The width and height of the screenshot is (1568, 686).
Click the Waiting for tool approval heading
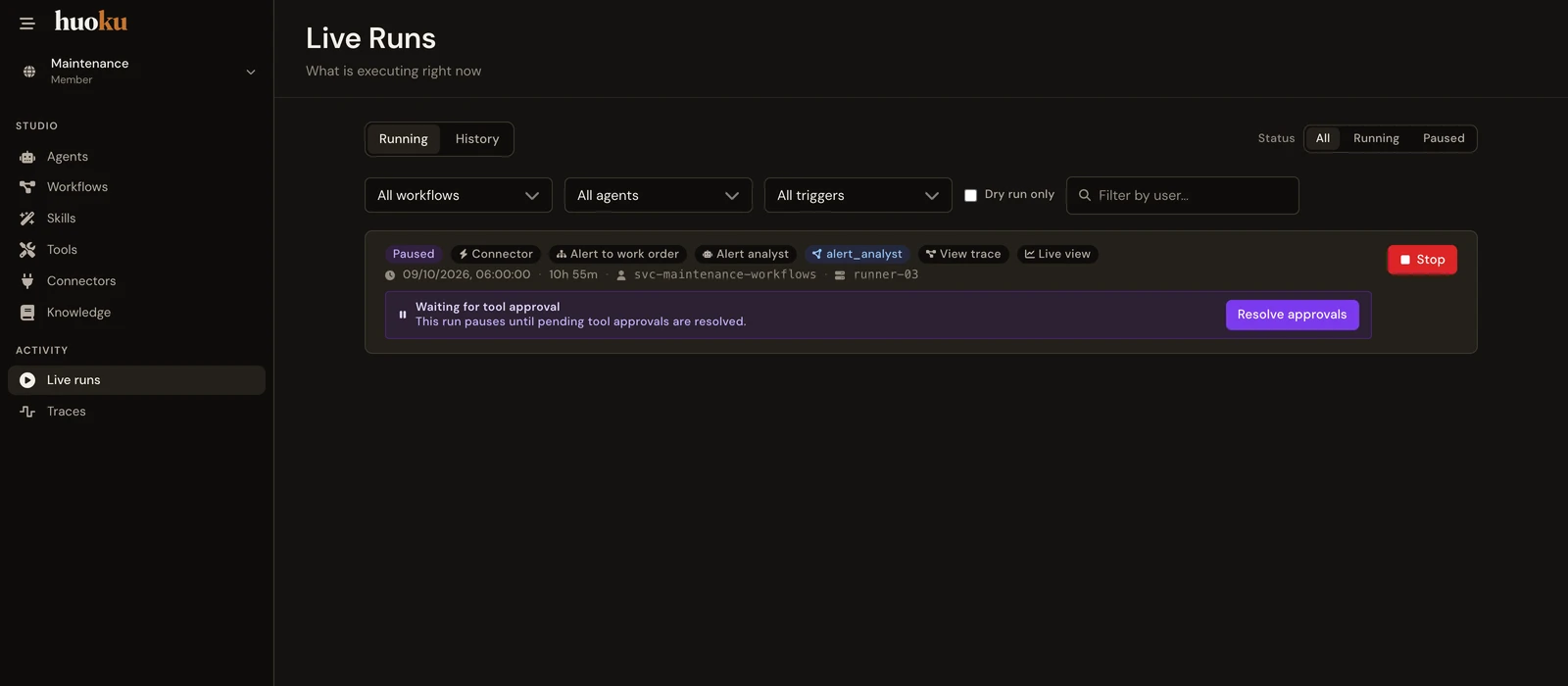(x=488, y=307)
